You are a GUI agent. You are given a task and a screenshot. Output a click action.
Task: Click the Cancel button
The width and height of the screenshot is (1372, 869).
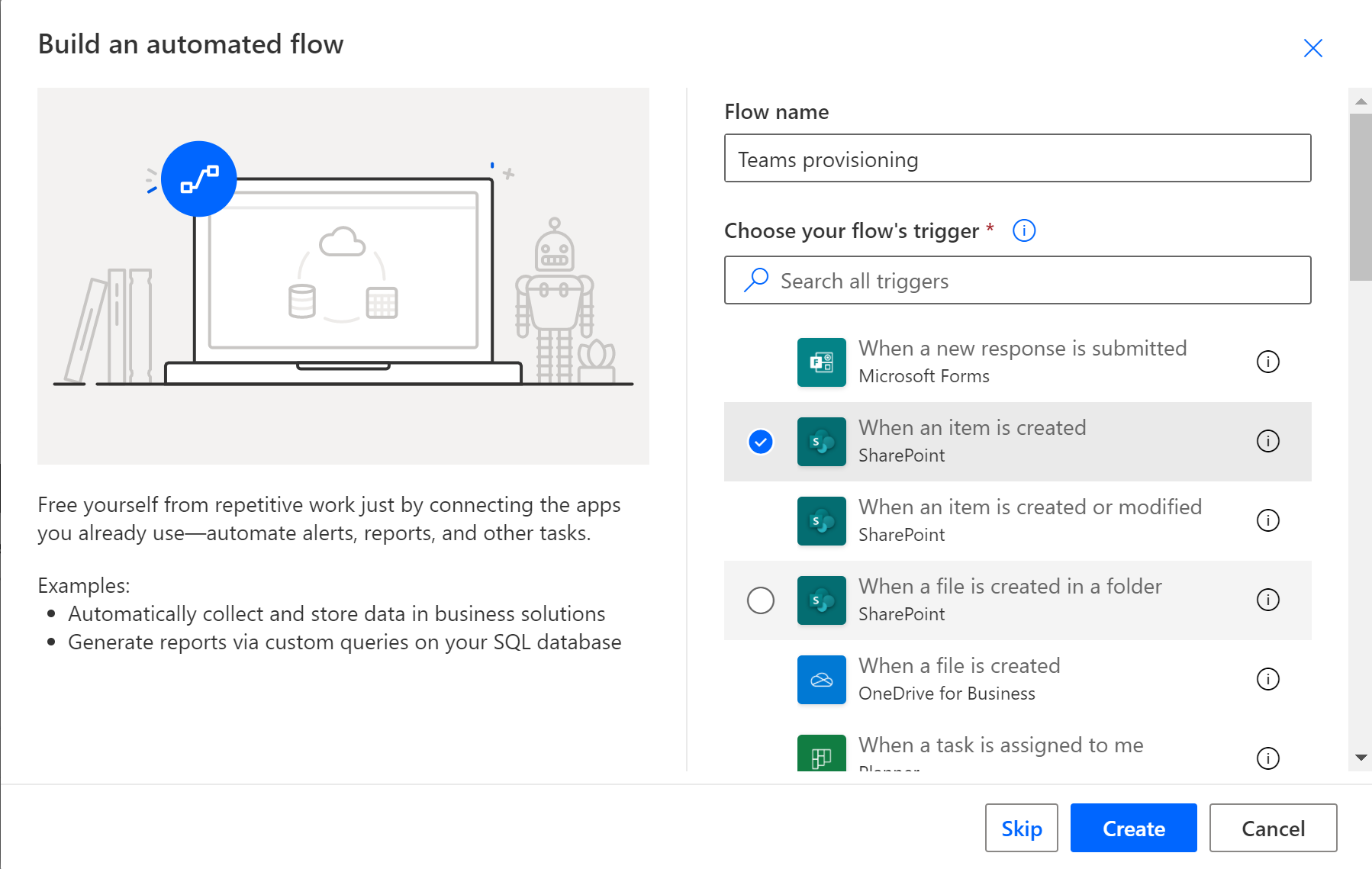[1271, 828]
